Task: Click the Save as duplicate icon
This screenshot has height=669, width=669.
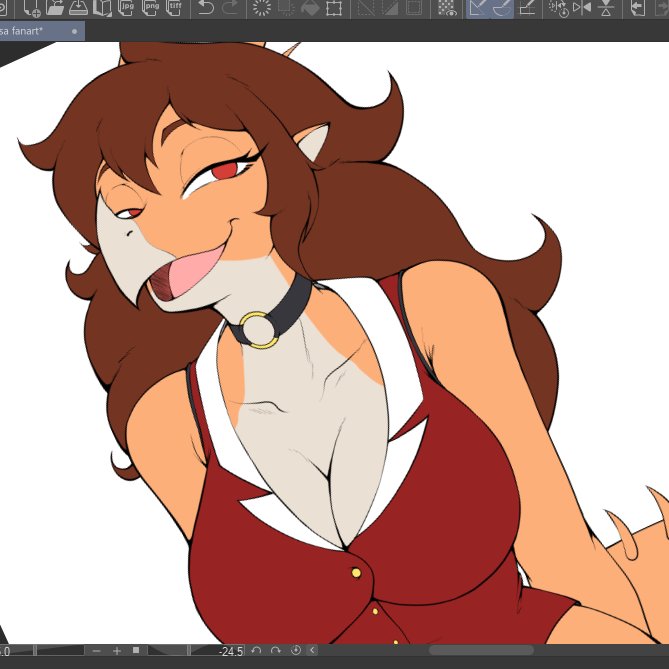Action: click(102, 8)
